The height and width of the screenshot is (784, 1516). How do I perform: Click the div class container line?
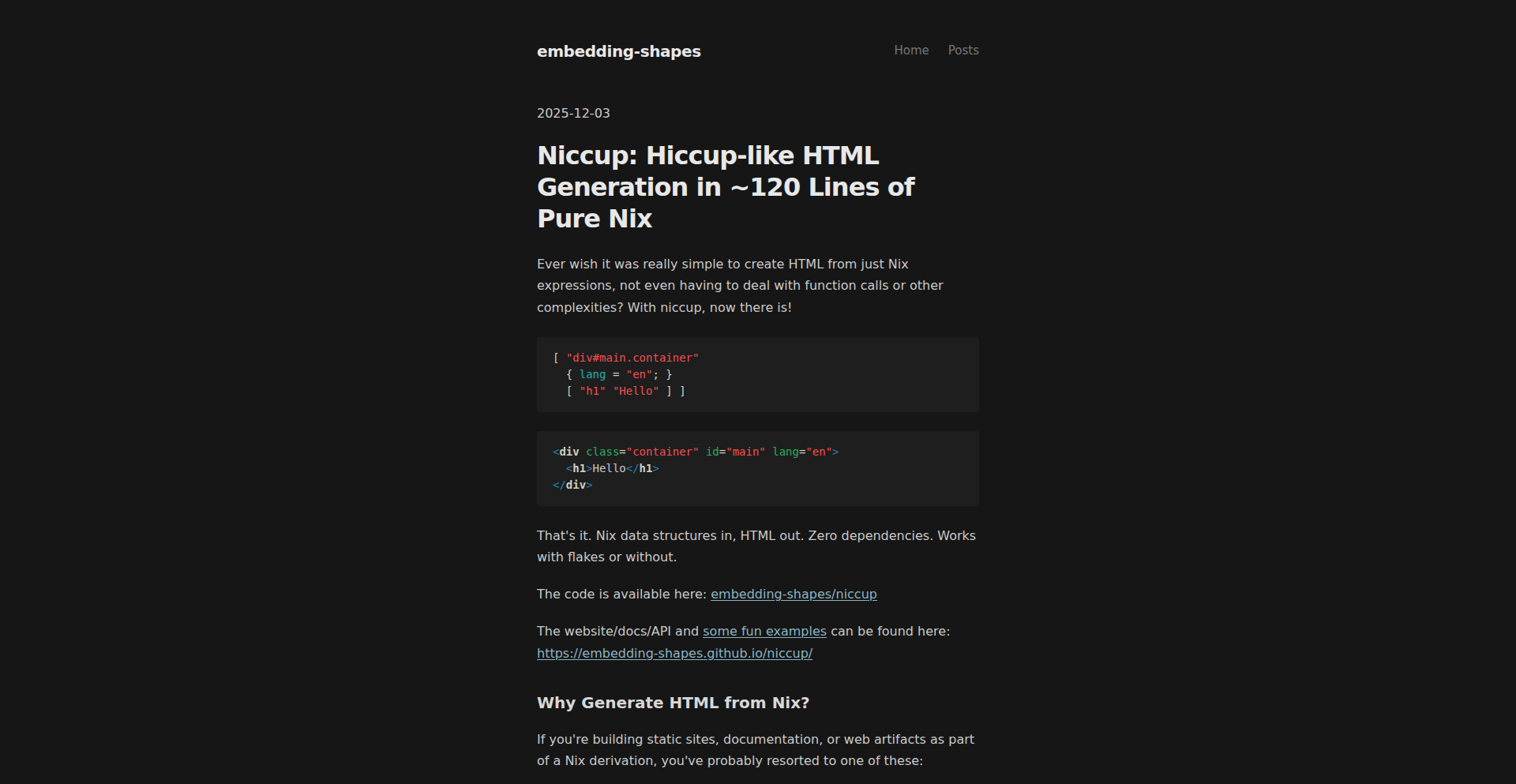click(x=695, y=452)
